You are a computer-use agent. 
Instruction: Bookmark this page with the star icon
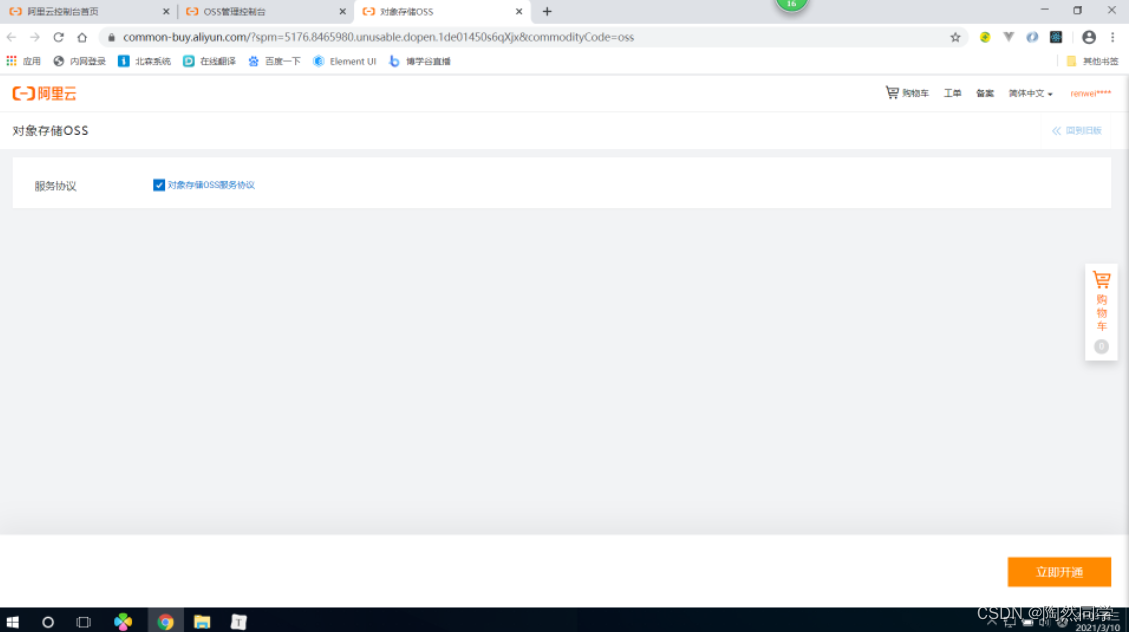click(955, 37)
